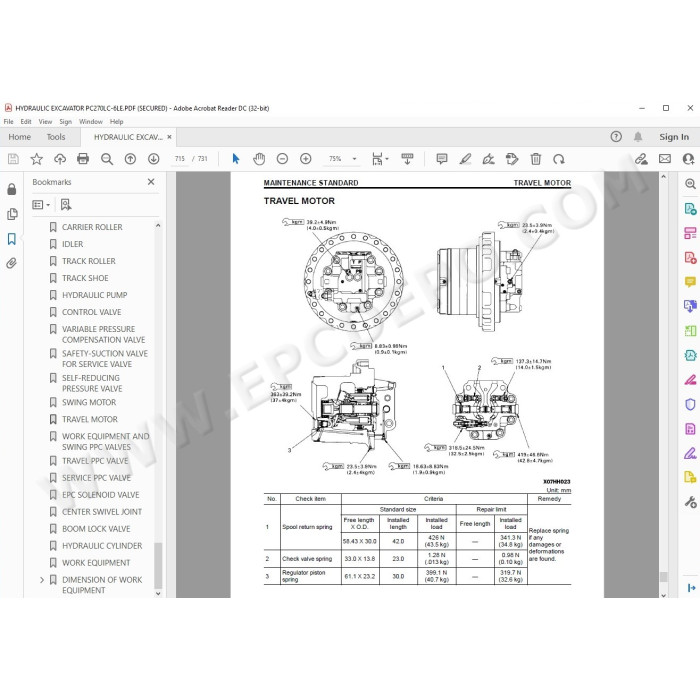Open Fill & Sign pen tool right pane
Screen dimensions: 700x700
point(690,454)
